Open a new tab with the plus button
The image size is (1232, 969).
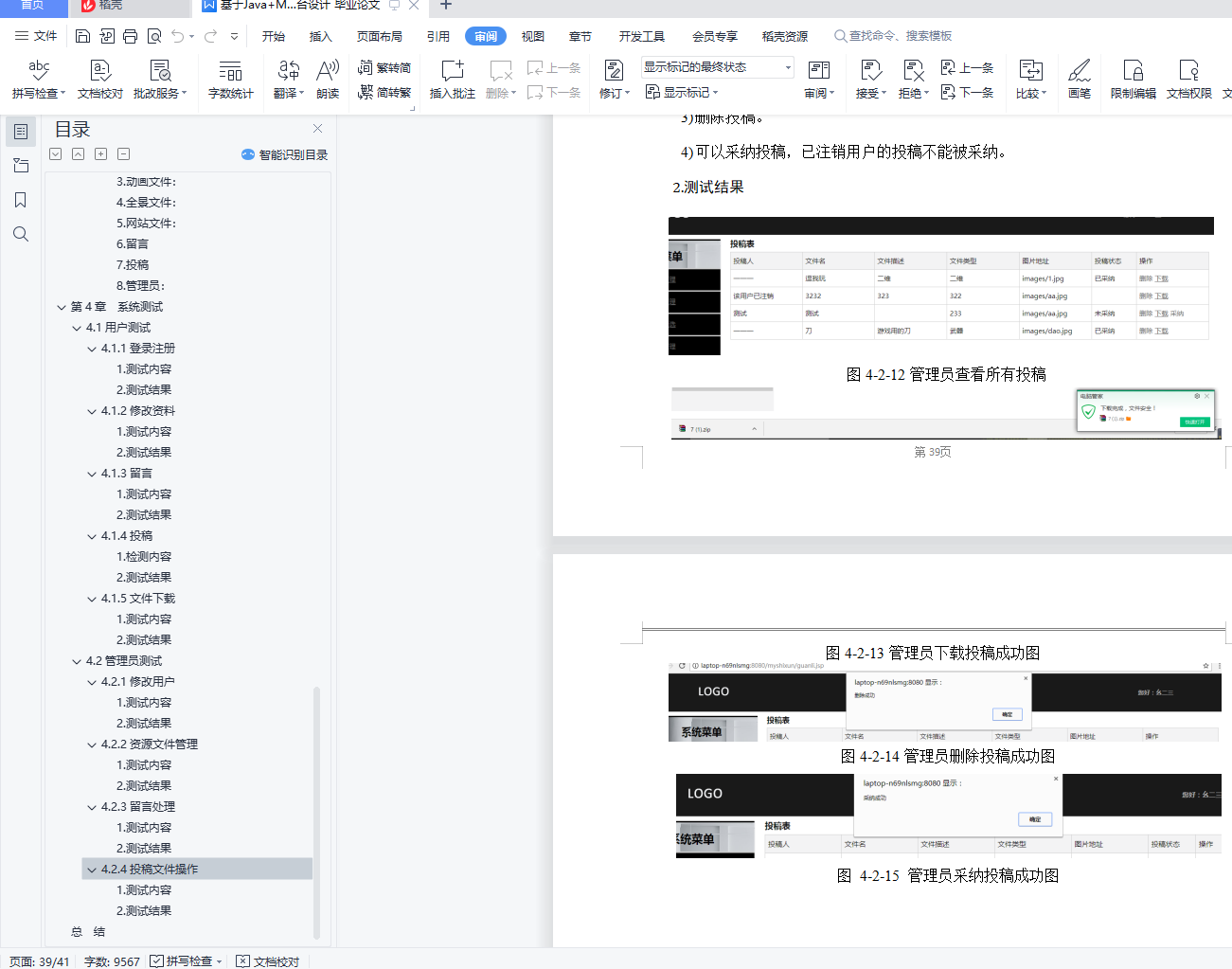coord(446,6)
